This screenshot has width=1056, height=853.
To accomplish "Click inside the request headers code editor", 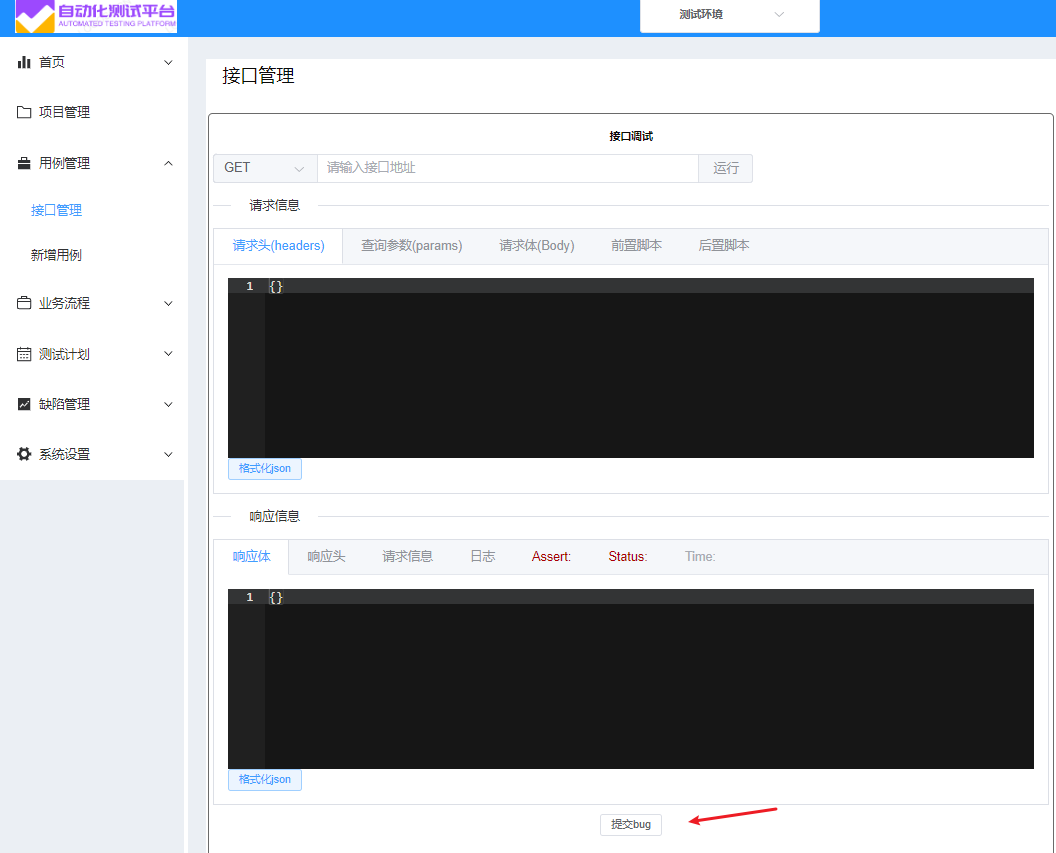I will point(630,368).
